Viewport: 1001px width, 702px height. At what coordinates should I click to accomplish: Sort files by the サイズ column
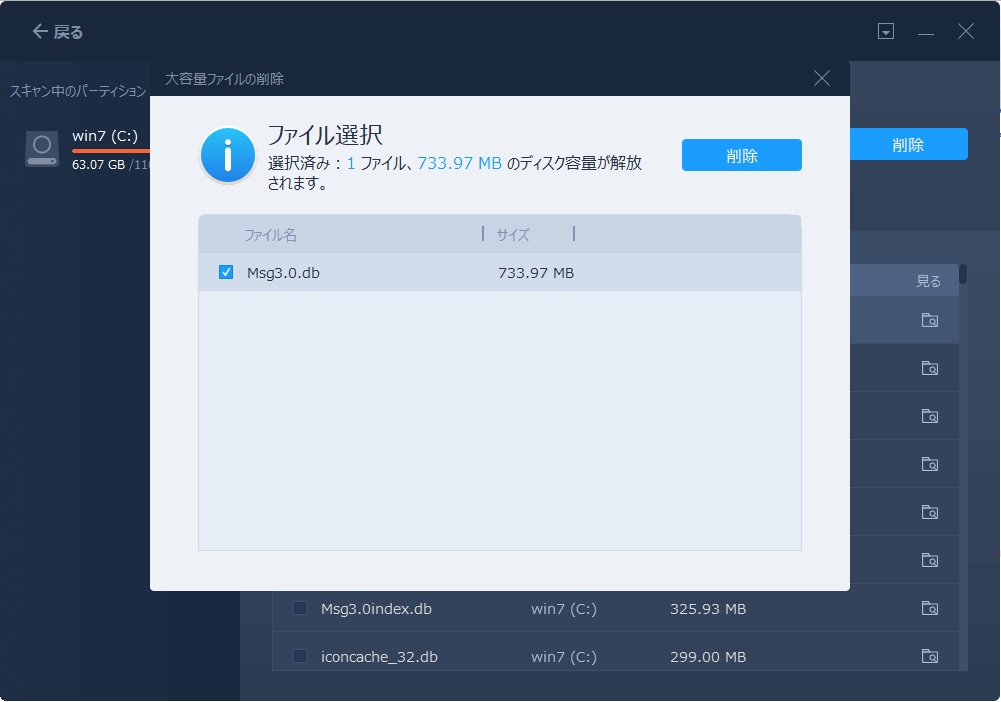512,234
